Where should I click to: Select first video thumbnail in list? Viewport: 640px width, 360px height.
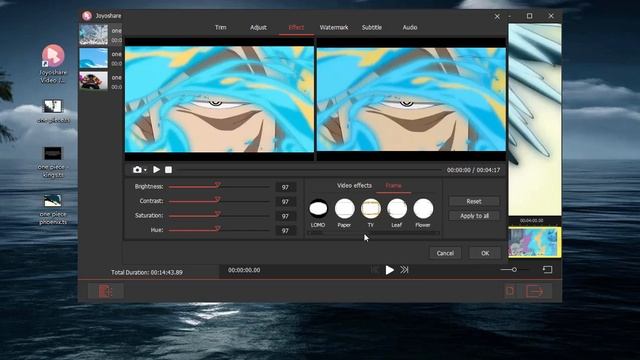click(93, 34)
